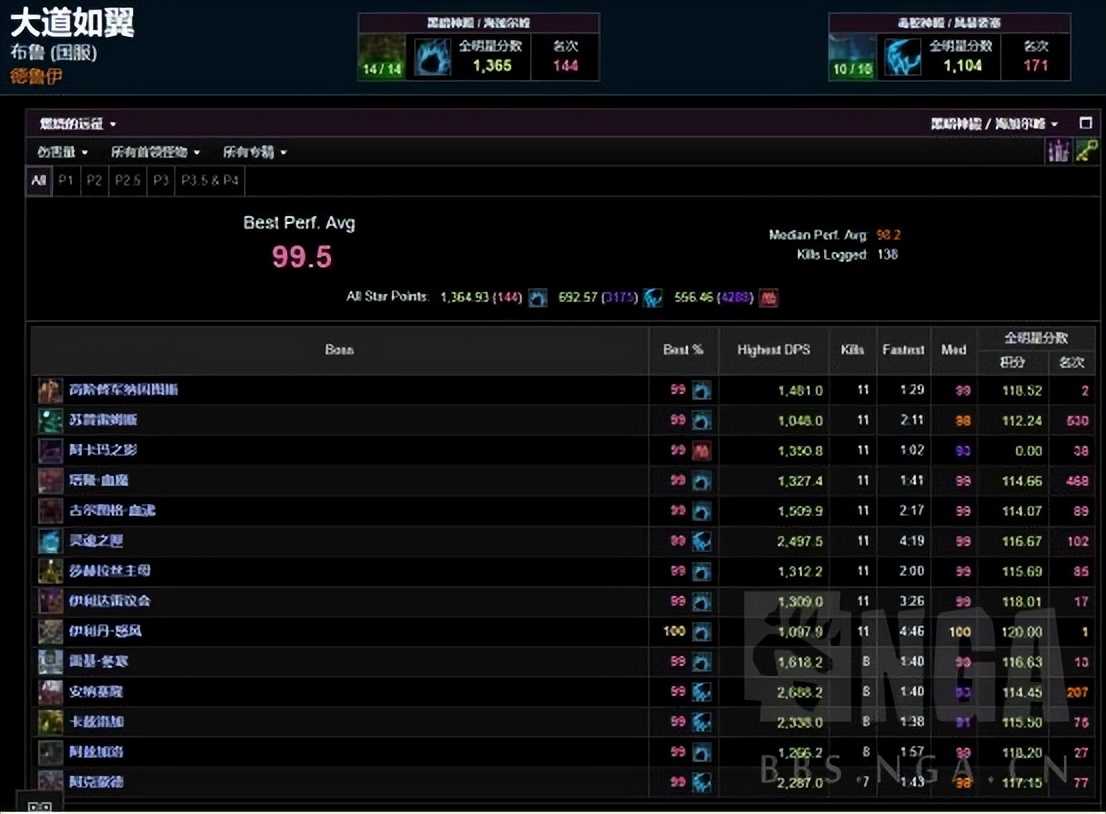Click the 苏普雷姆斯 boss icon
This screenshot has height=814, width=1106.
50,421
